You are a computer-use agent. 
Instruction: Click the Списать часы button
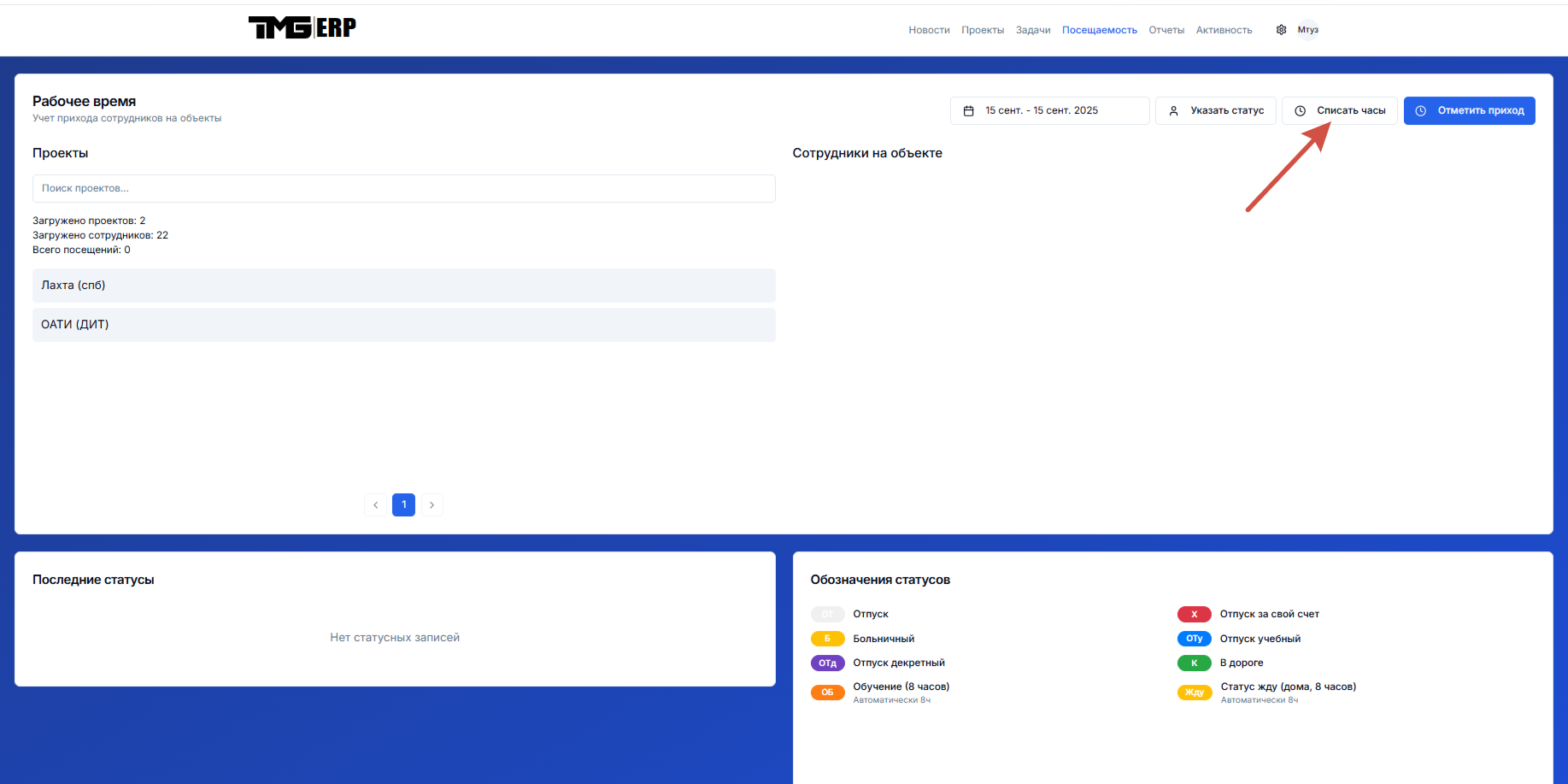tap(1339, 111)
